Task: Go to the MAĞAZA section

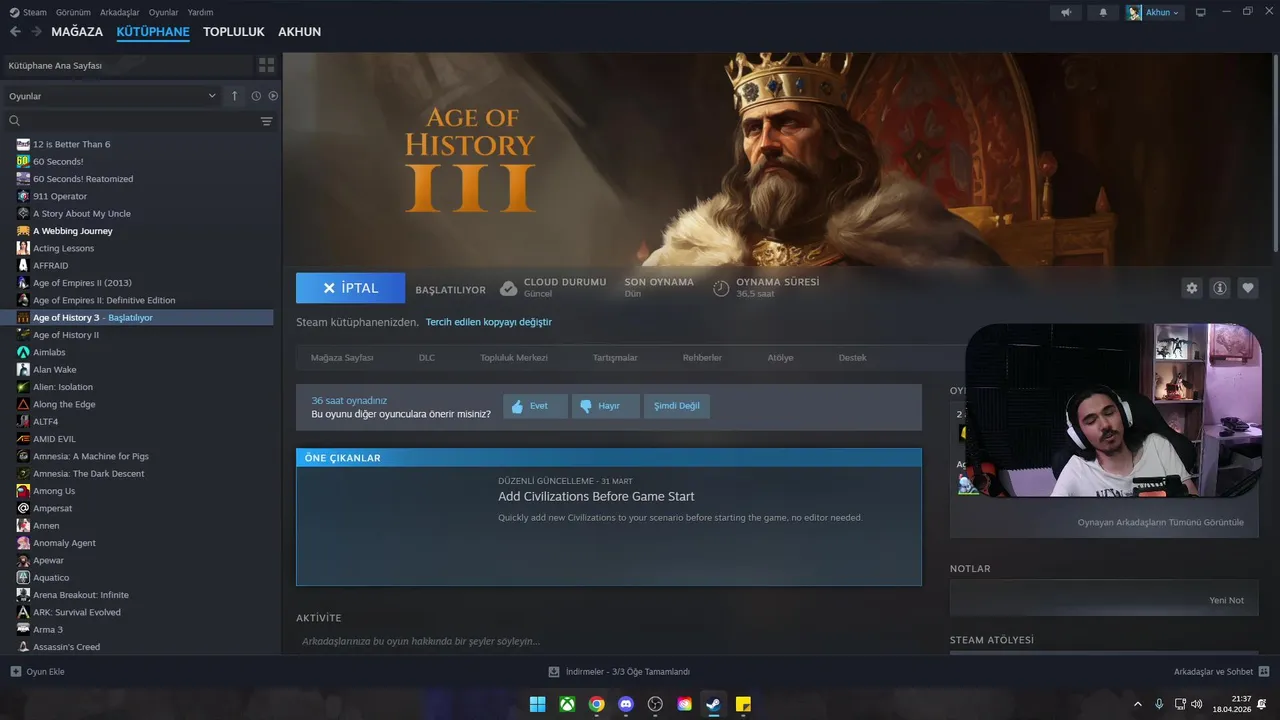Action: pos(77,32)
